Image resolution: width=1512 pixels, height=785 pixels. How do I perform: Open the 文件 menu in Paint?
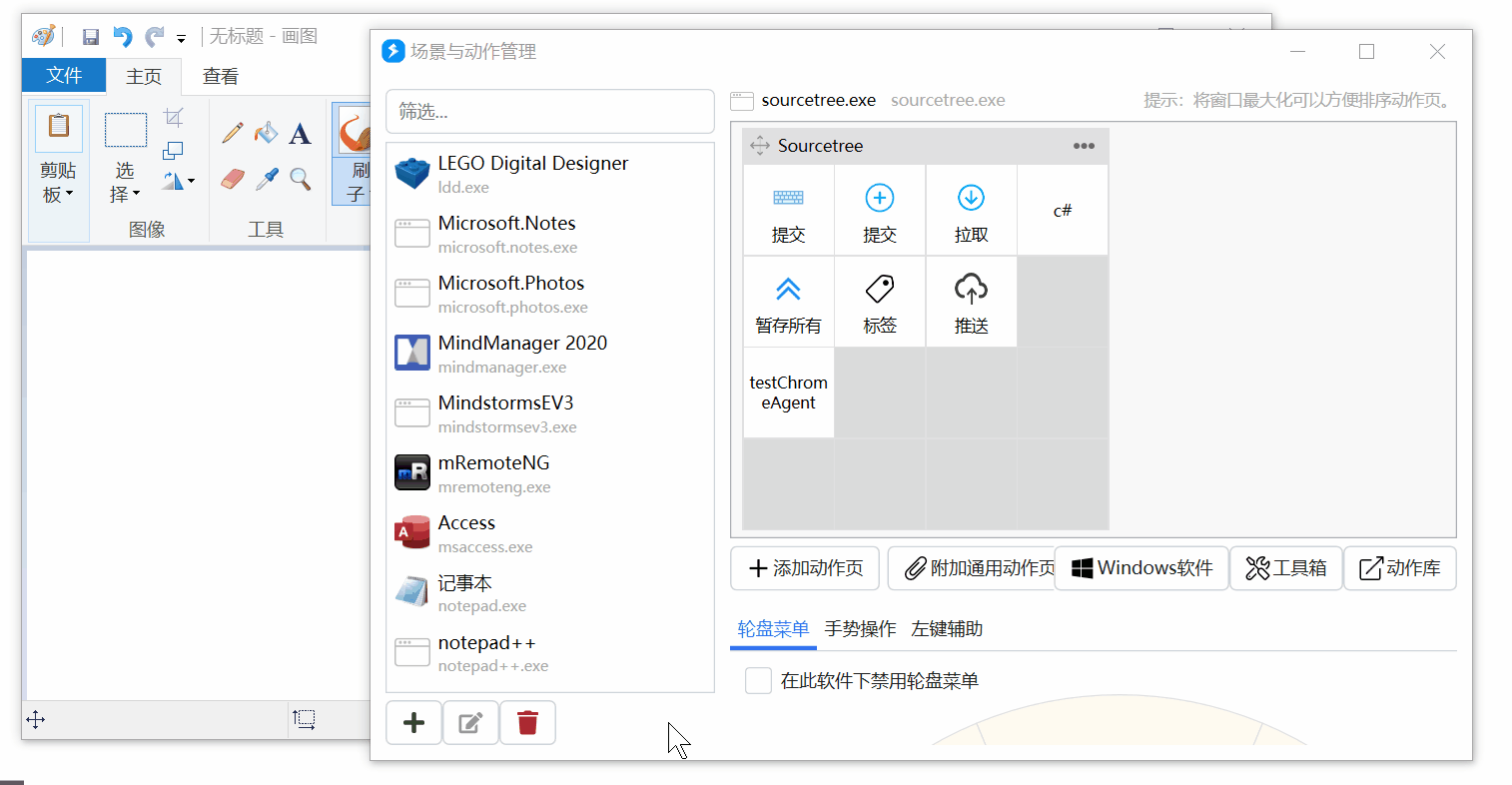click(x=64, y=75)
